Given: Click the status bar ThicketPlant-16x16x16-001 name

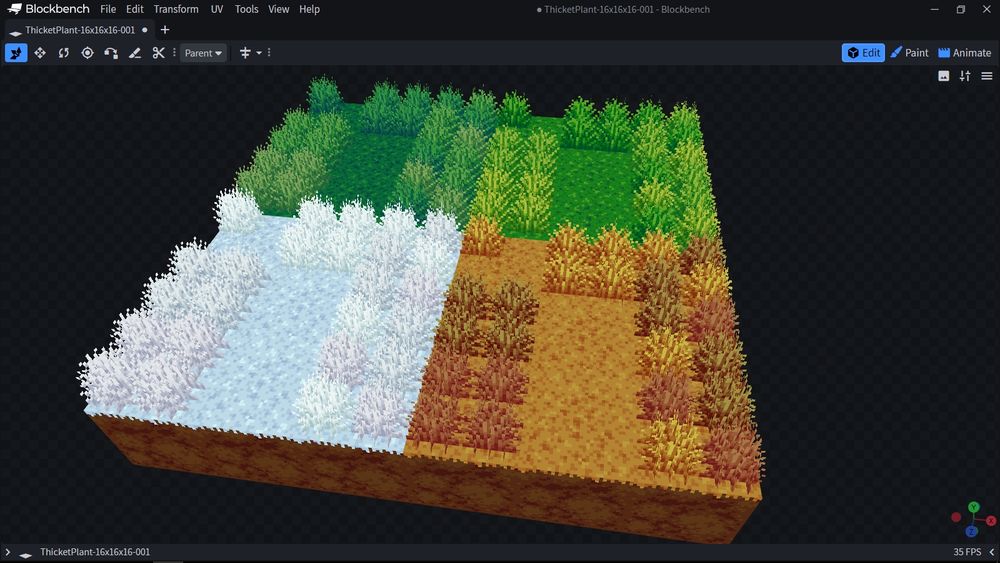Looking at the screenshot, I should pos(95,552).
